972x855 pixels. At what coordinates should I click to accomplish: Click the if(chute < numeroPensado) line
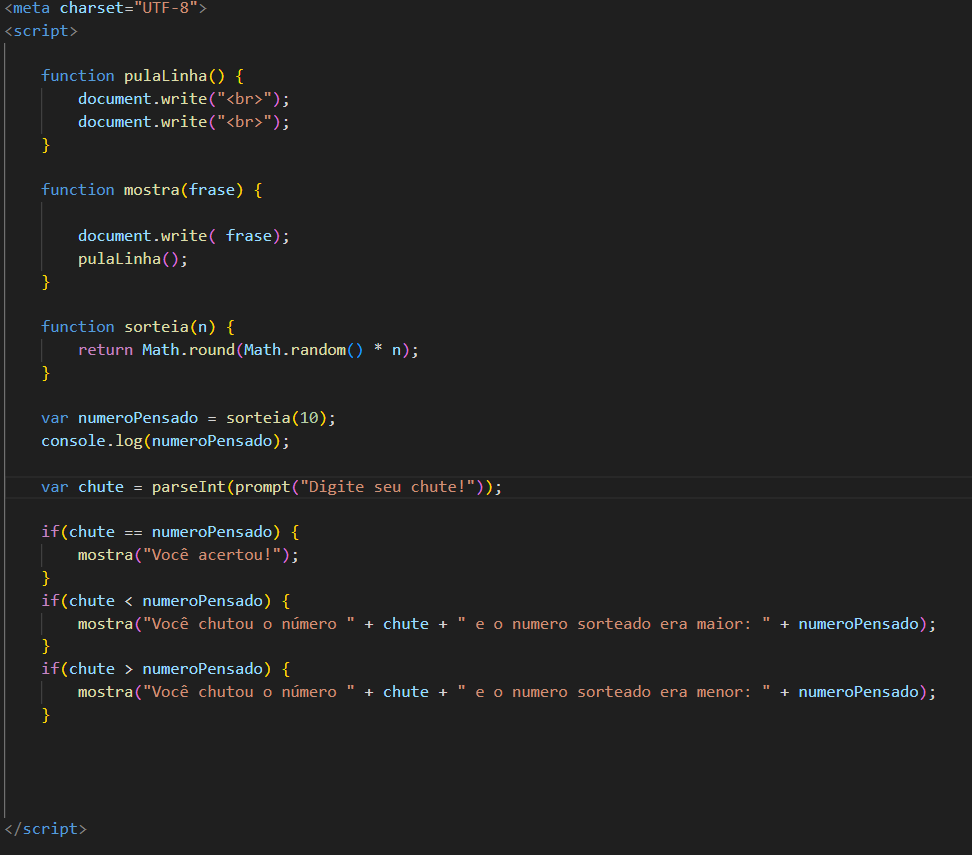point(166,601)
